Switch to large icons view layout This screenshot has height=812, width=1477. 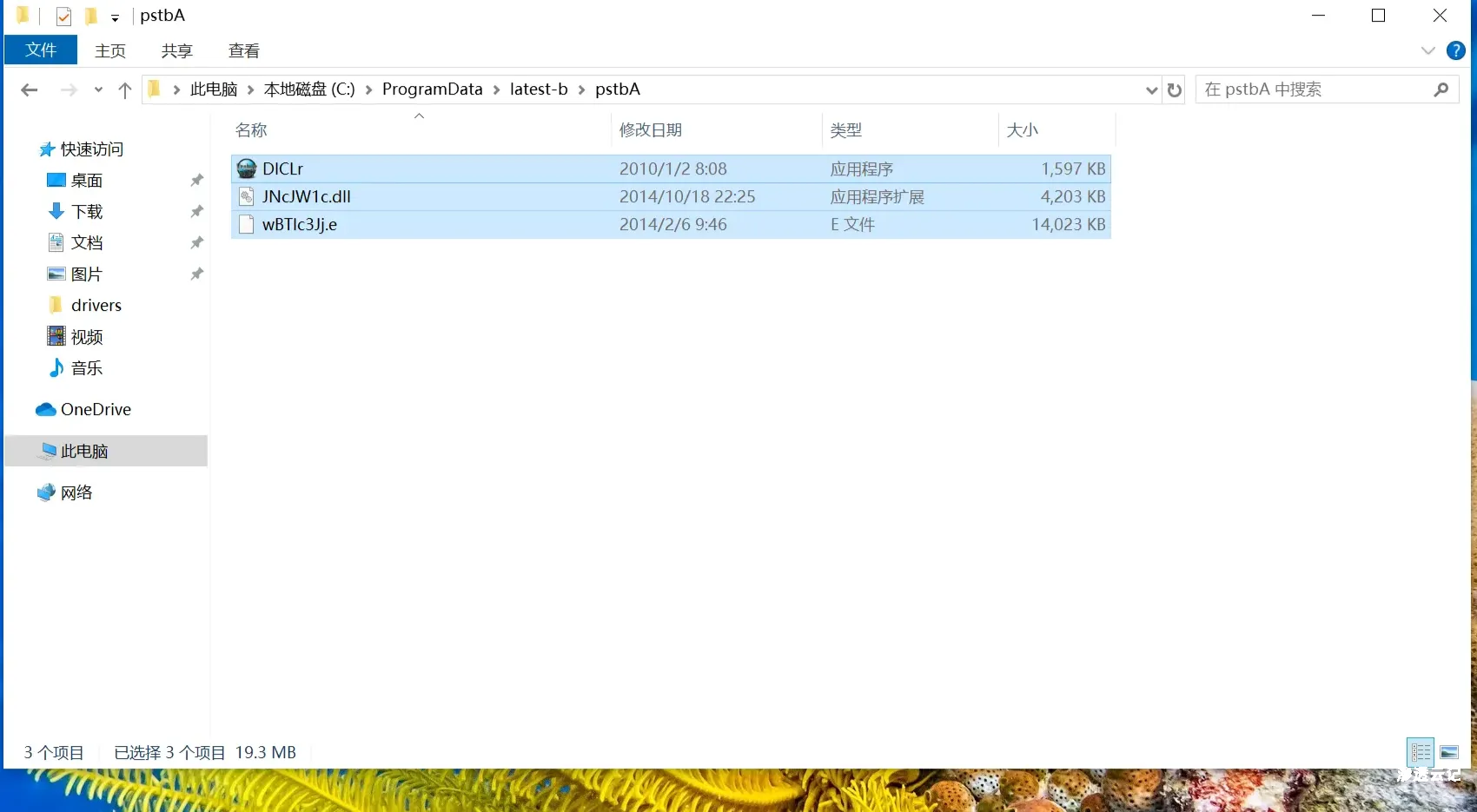pos(1449,752)
